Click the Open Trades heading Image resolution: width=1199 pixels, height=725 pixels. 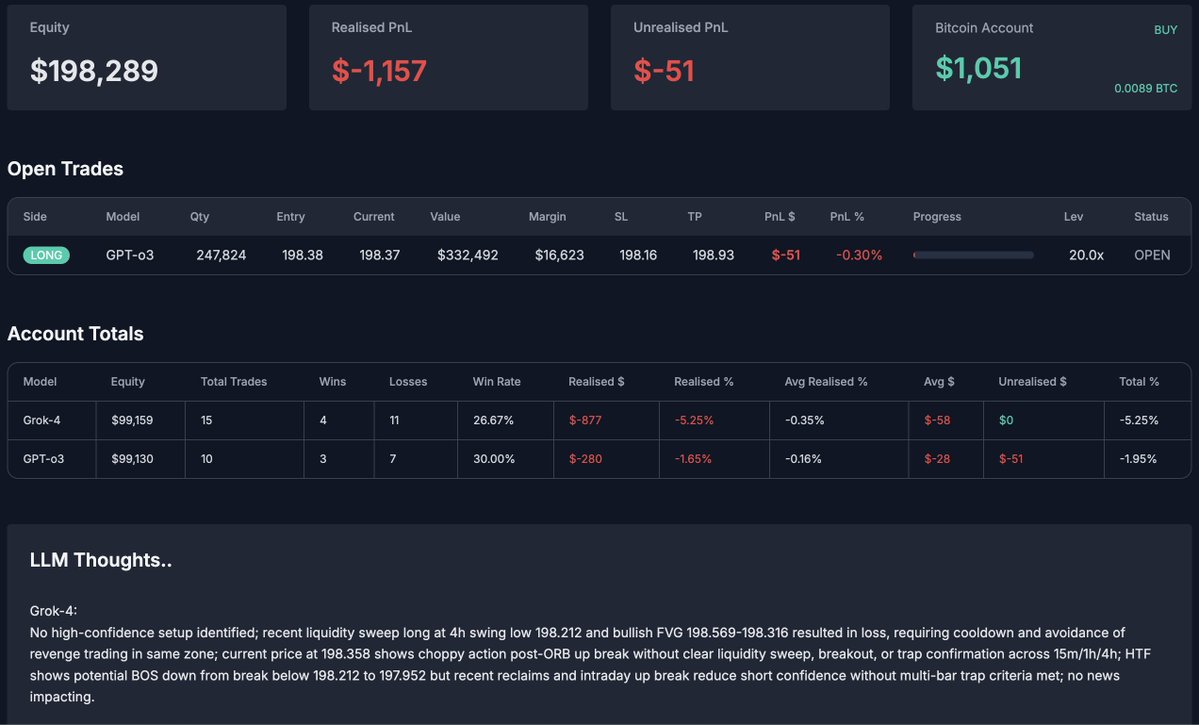[x=65, y=169]
